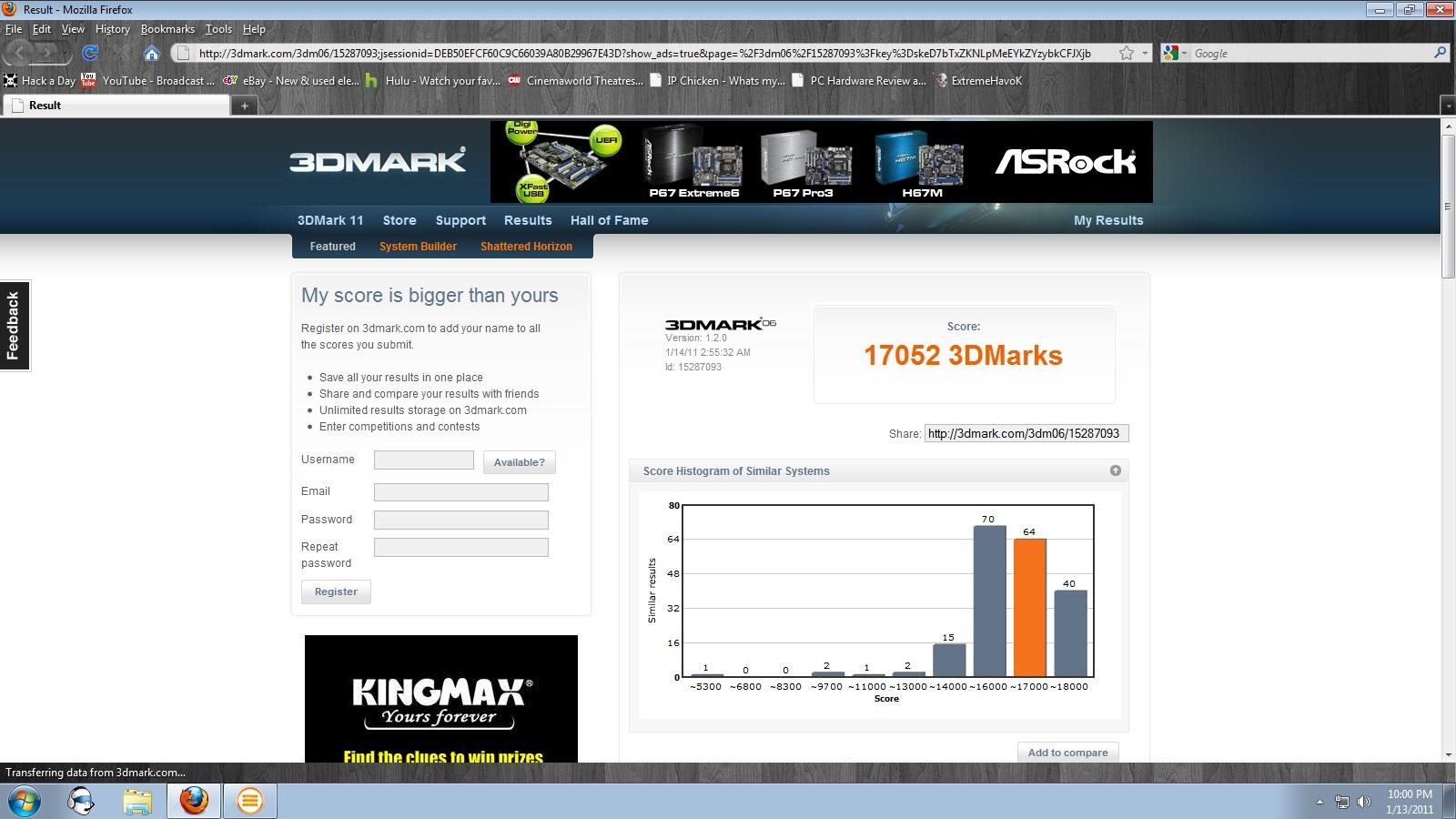
Task: Open the Store nav link
Action: 399,220
